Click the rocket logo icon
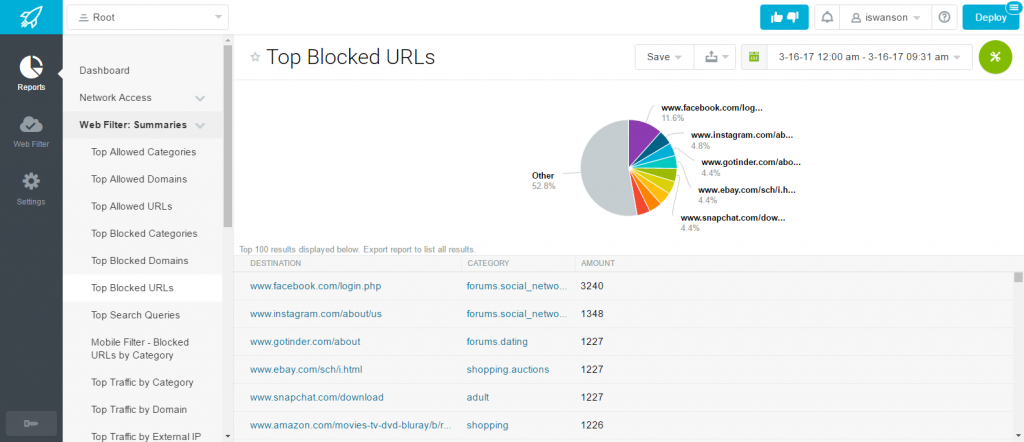The width and height of the screenshot is (1024, 442). point(31,17)
